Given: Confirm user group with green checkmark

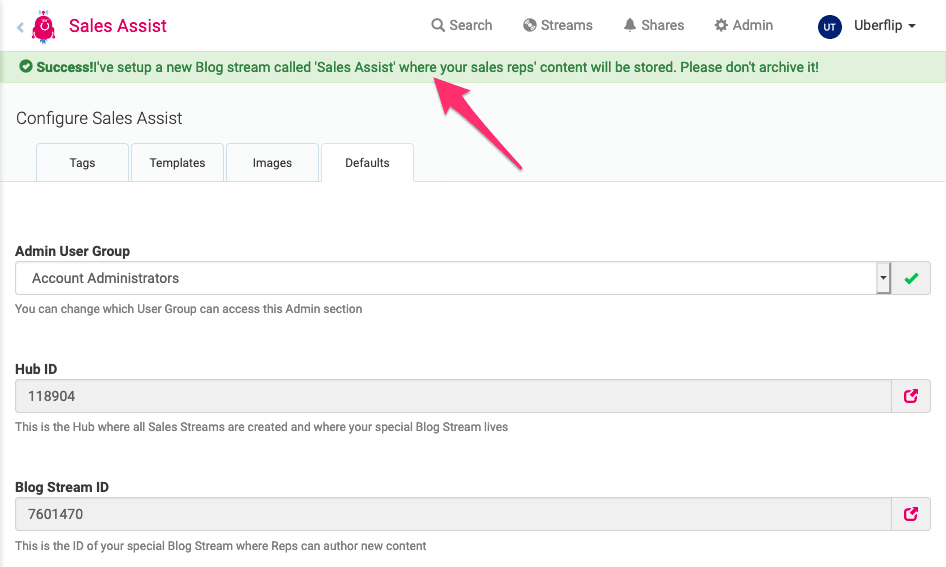Looking at the screenshot, I should coord(911,278).
